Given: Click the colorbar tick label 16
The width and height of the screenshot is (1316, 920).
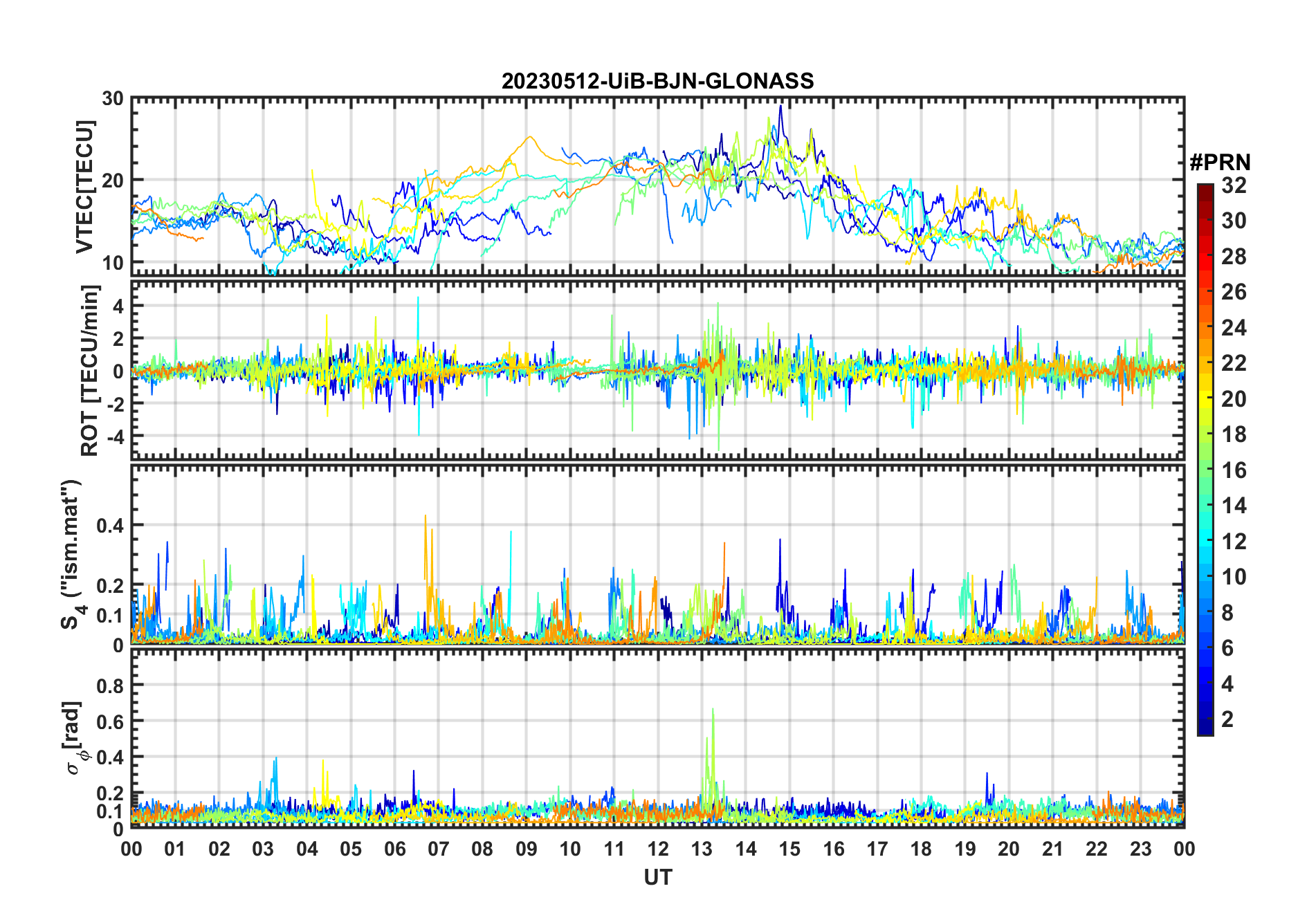Looking at the screenshot, I should pos(1234,470).
